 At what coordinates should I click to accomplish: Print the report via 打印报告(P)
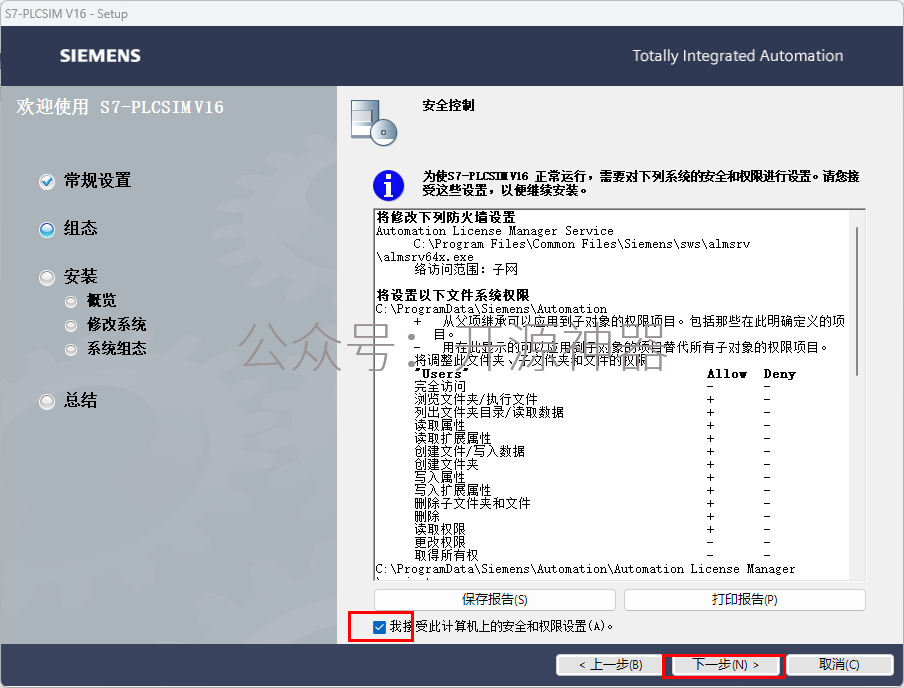744,600
